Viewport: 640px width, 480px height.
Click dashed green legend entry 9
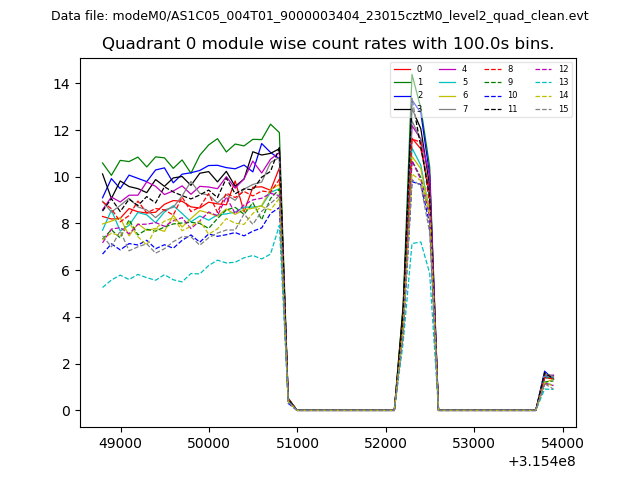492,82
